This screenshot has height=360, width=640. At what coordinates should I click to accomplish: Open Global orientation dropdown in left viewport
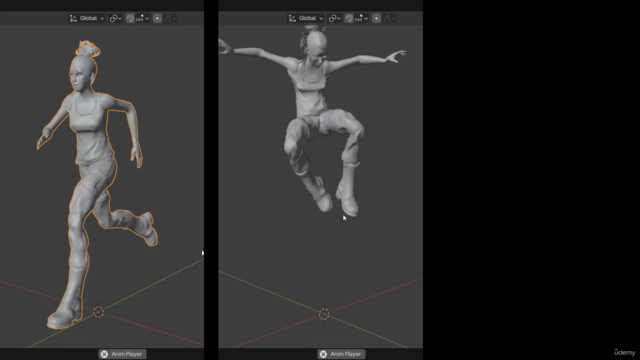(87, 18)
